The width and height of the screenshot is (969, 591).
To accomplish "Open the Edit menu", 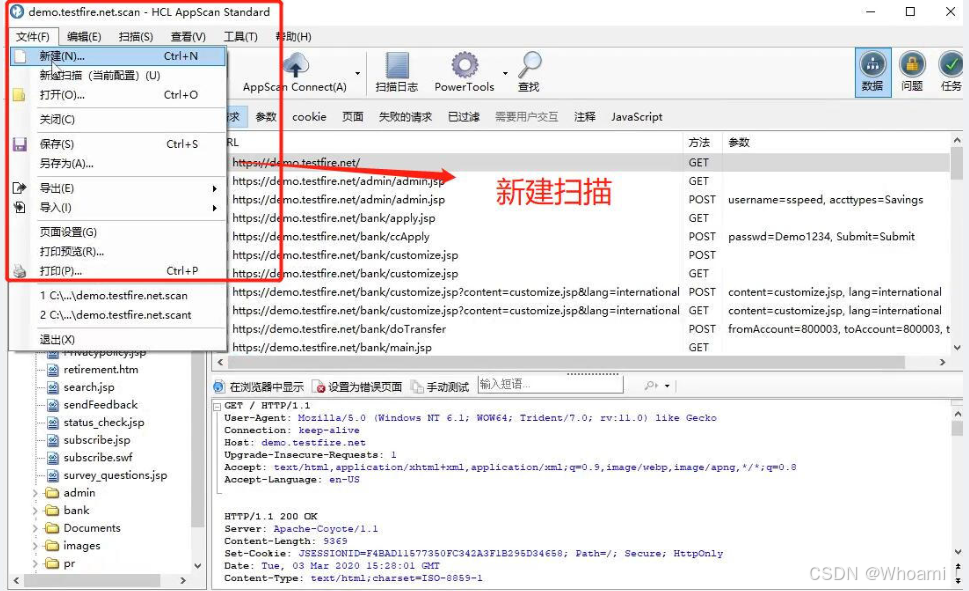I will tap(84, 36).
